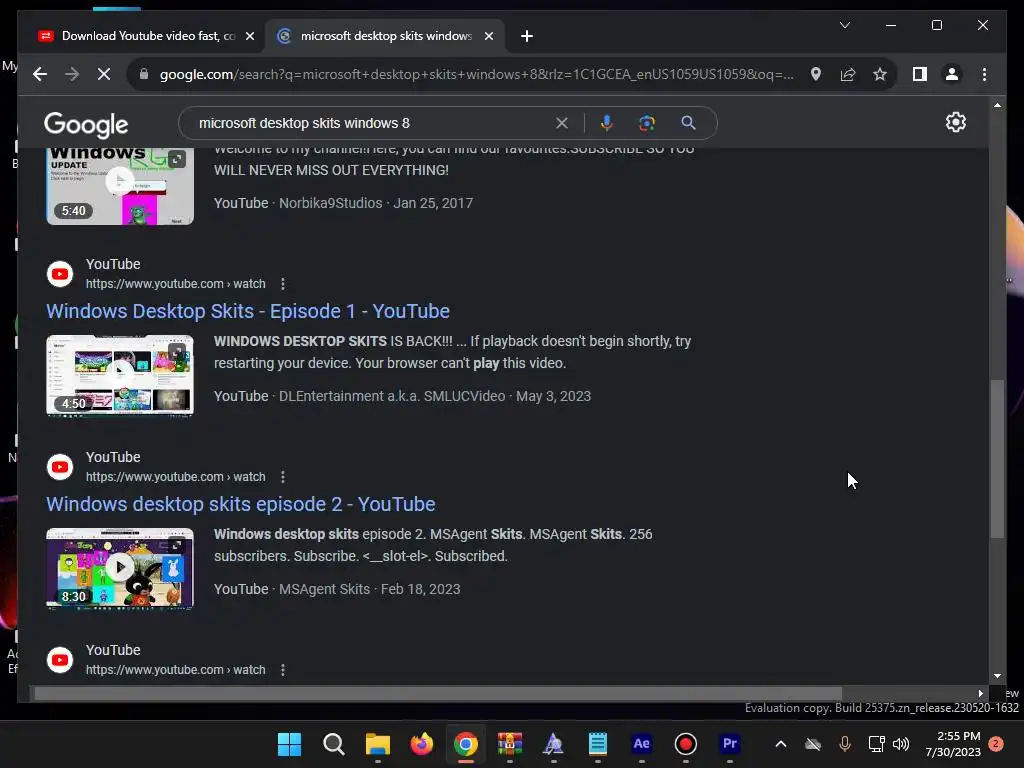Share this page icon
Image resolution: width=1024 pixels, height=768 pixels.
tap(848, 74)
